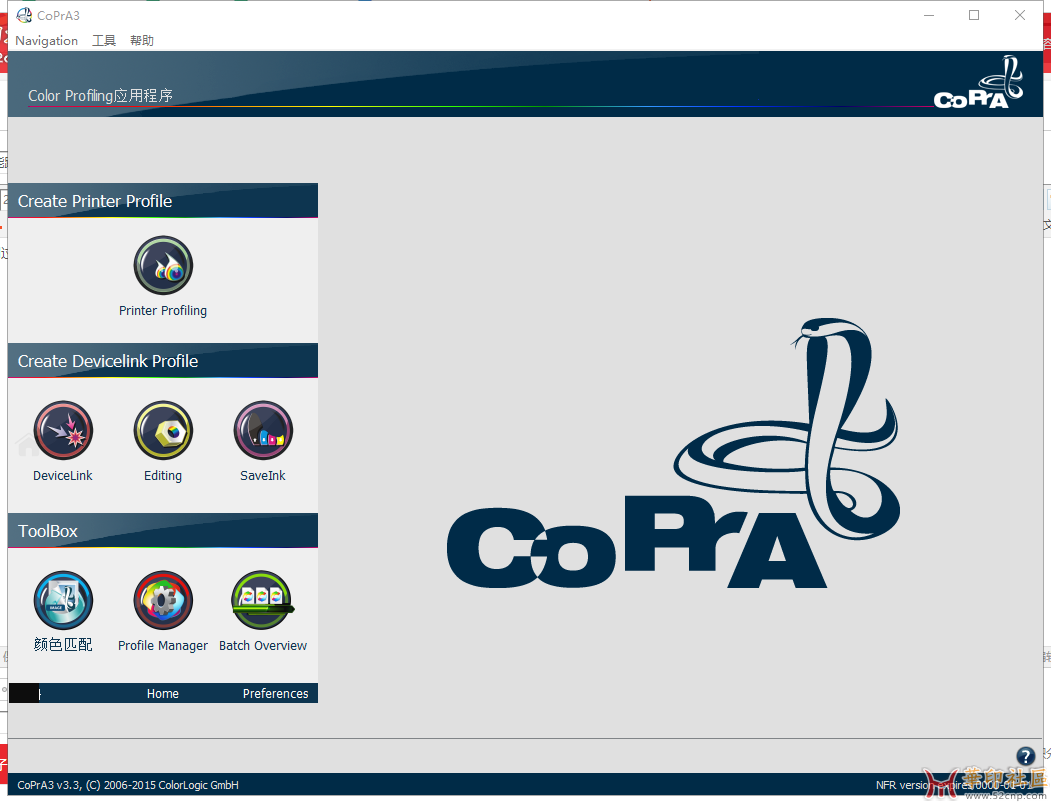Open Preferences in the sidebar footer
The width and height of the screenshot is (1051, 803).
pyautogui.click(x=275, y=694)
